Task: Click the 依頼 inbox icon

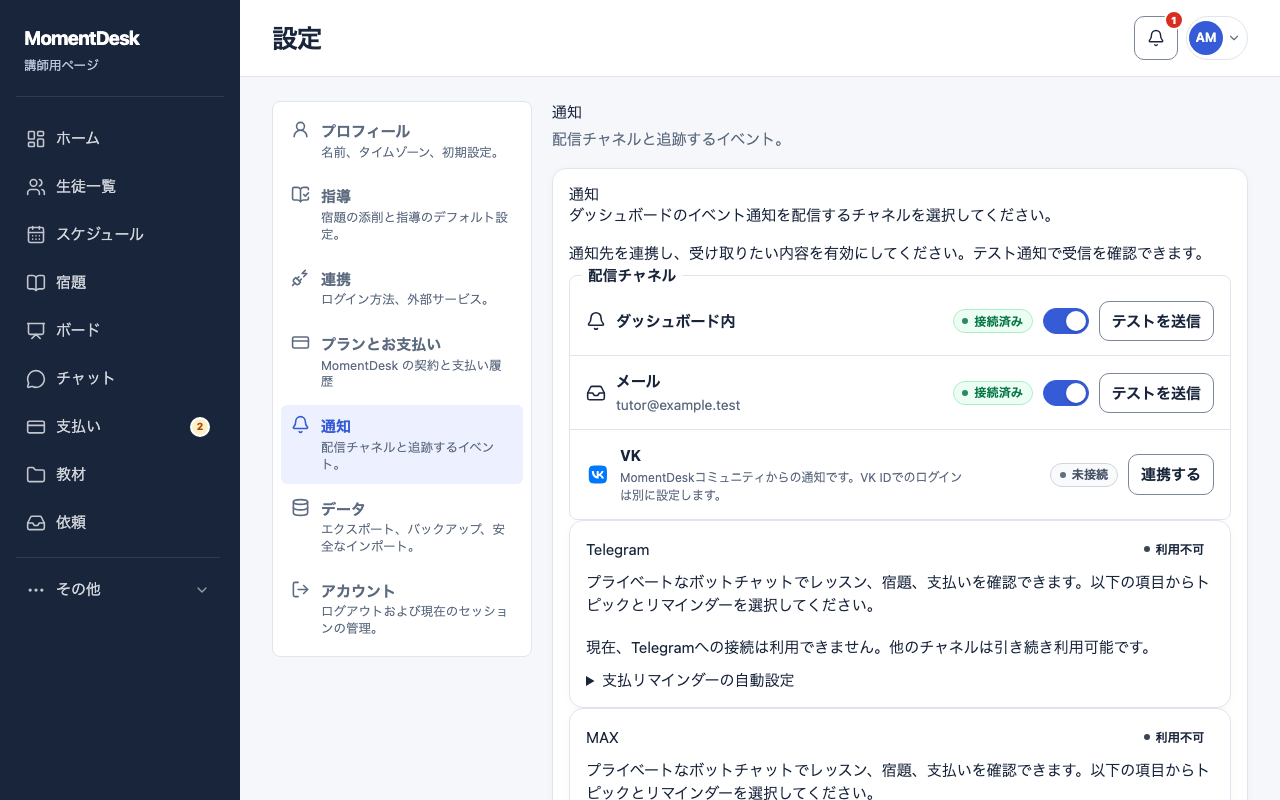Action: (36, 522)
